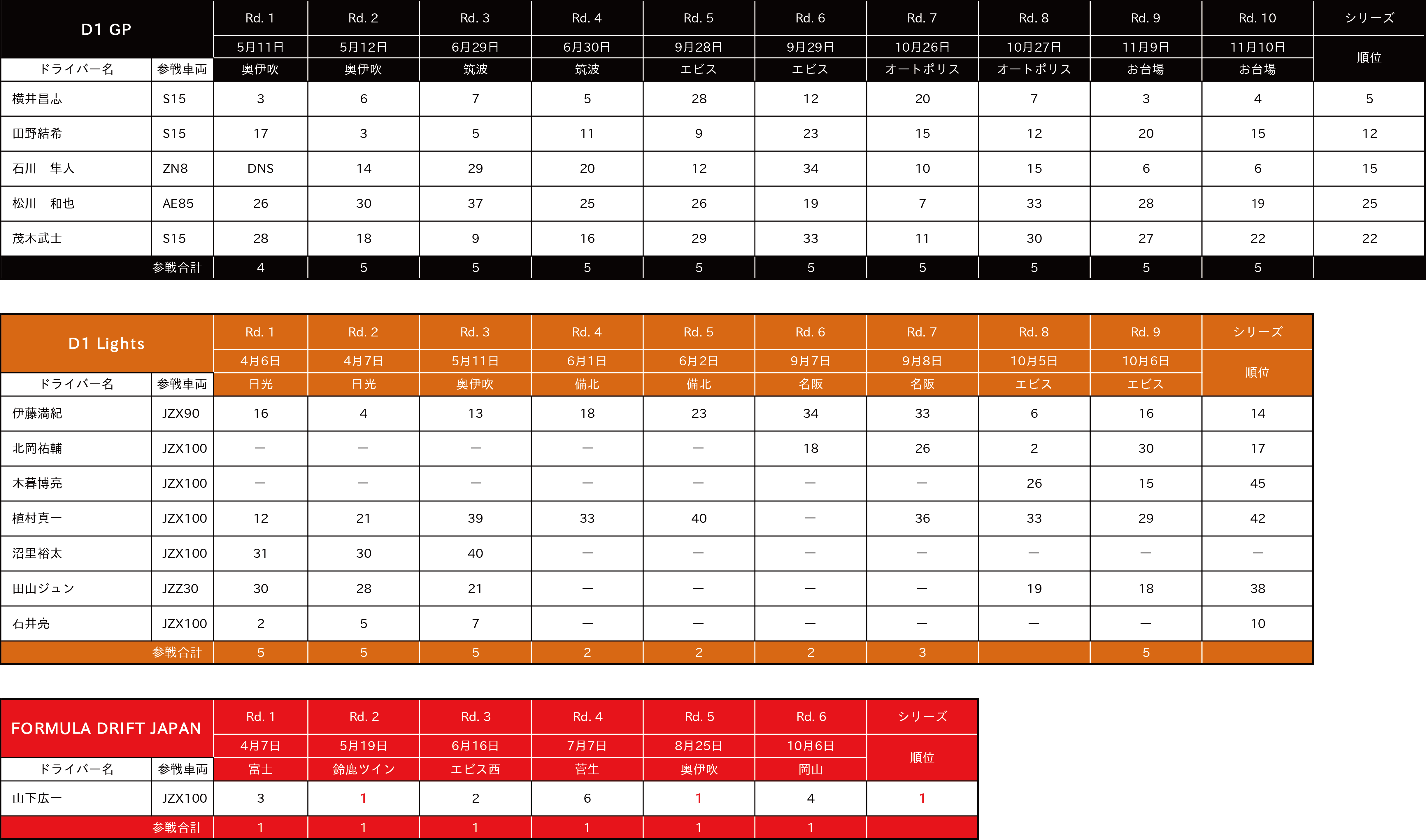This screenshot has height=840, width=1426.
Task: Click the 11月10日 date cell
Action: [x=1257, y=47]
